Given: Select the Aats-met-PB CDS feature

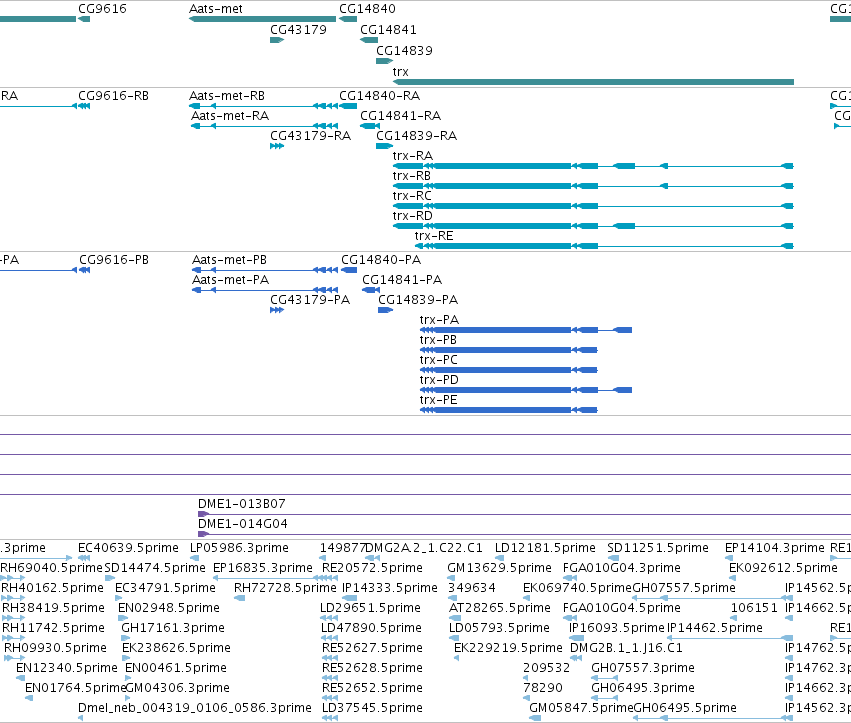Looking at the screenshot, I should click(x=265, y=270).
